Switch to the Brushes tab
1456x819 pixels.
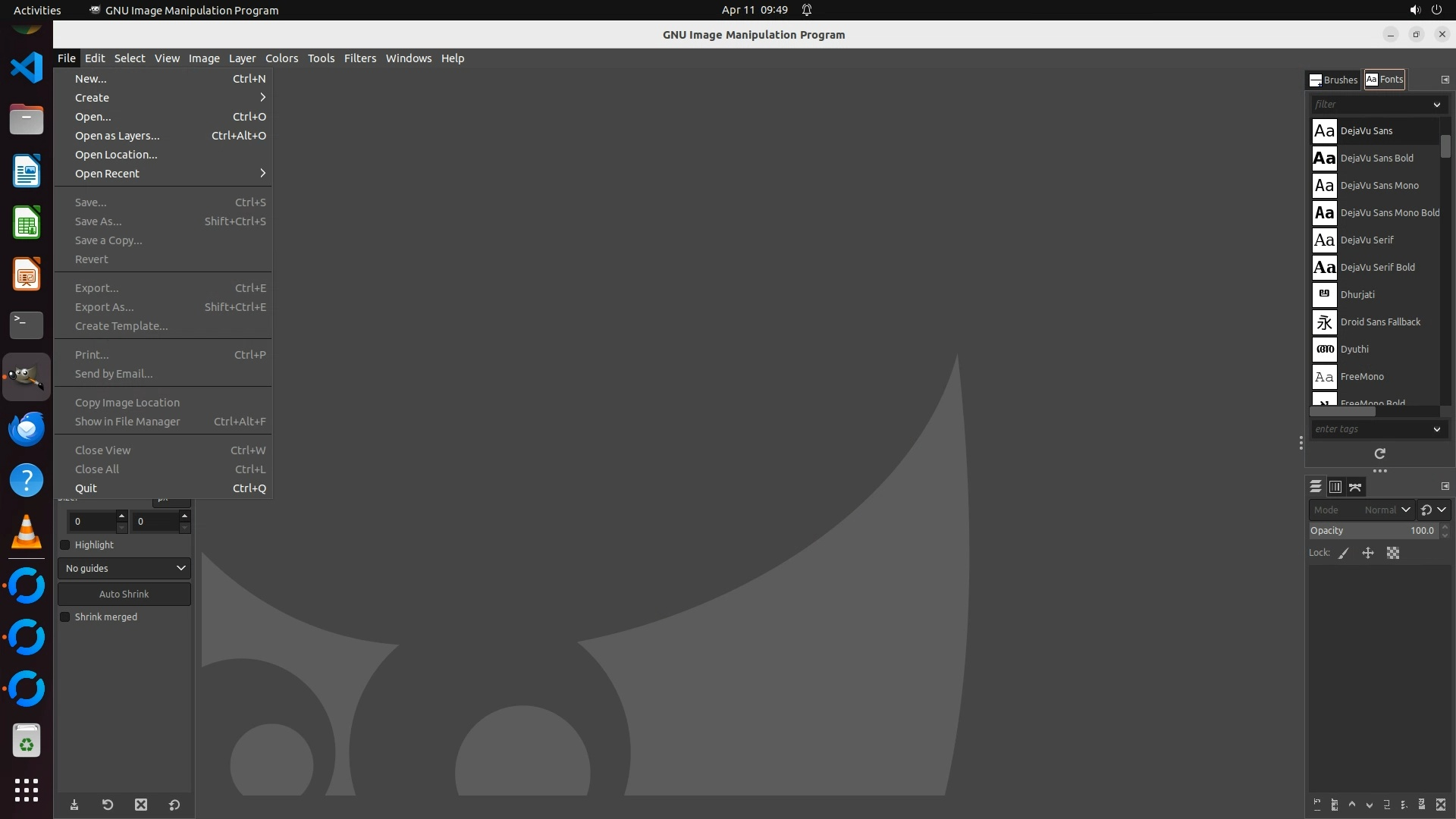tap(1333, 80)
